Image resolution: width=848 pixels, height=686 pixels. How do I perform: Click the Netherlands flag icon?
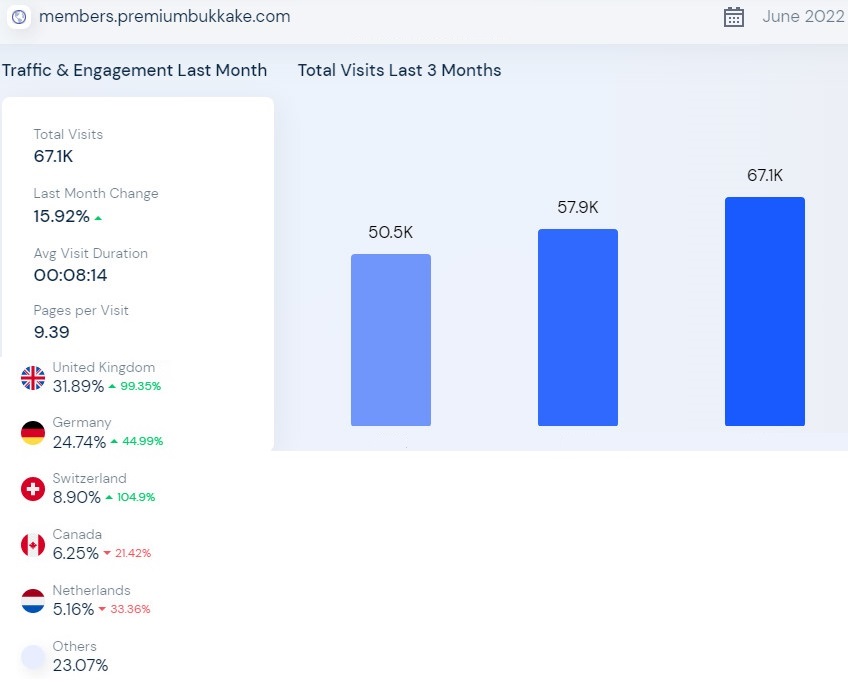coord(31,601)
